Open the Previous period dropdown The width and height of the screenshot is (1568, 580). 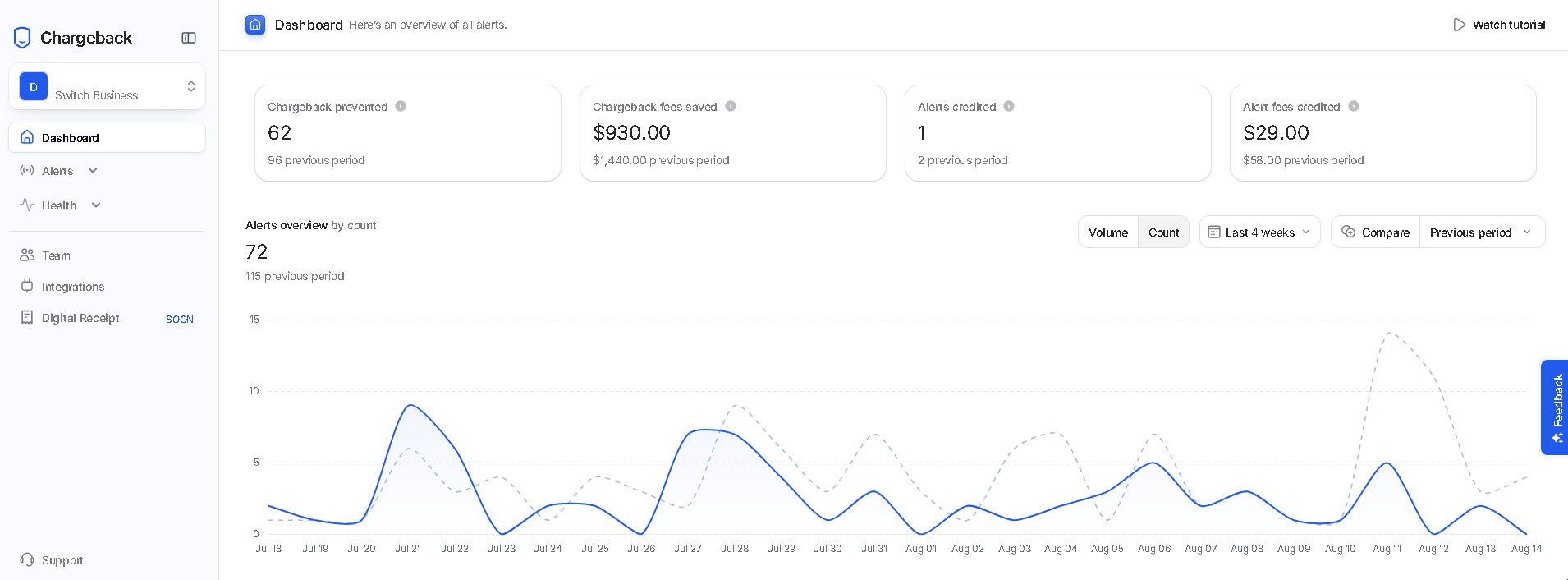tap(1482, 232)
